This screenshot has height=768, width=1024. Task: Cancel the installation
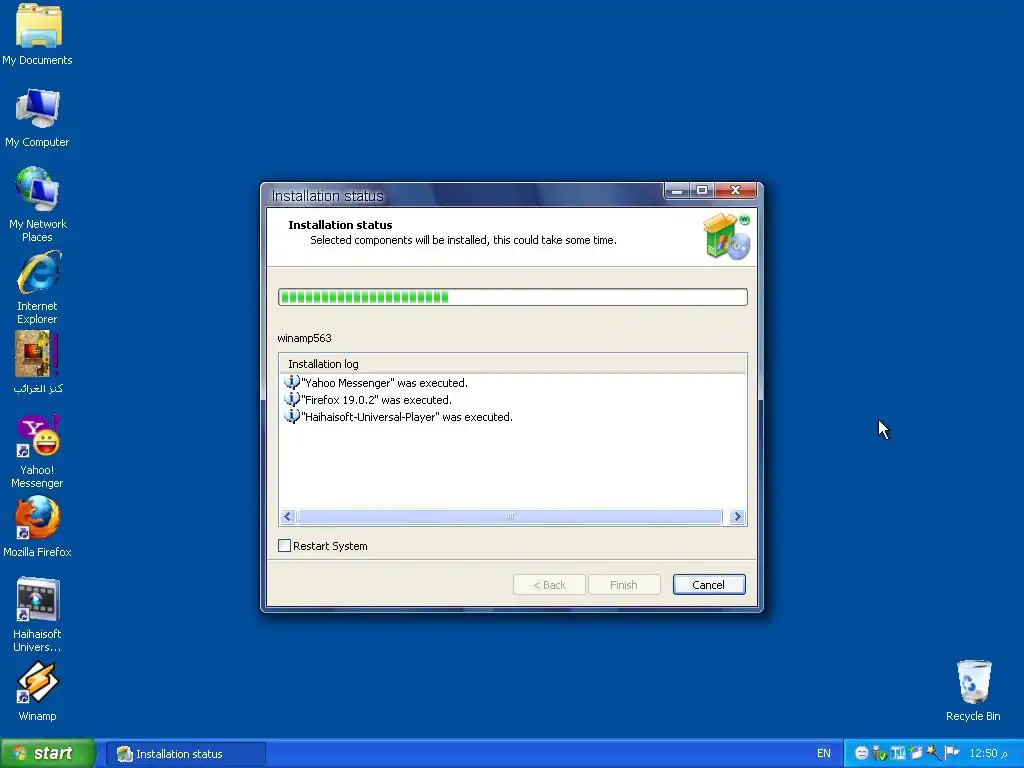point(709,584)
